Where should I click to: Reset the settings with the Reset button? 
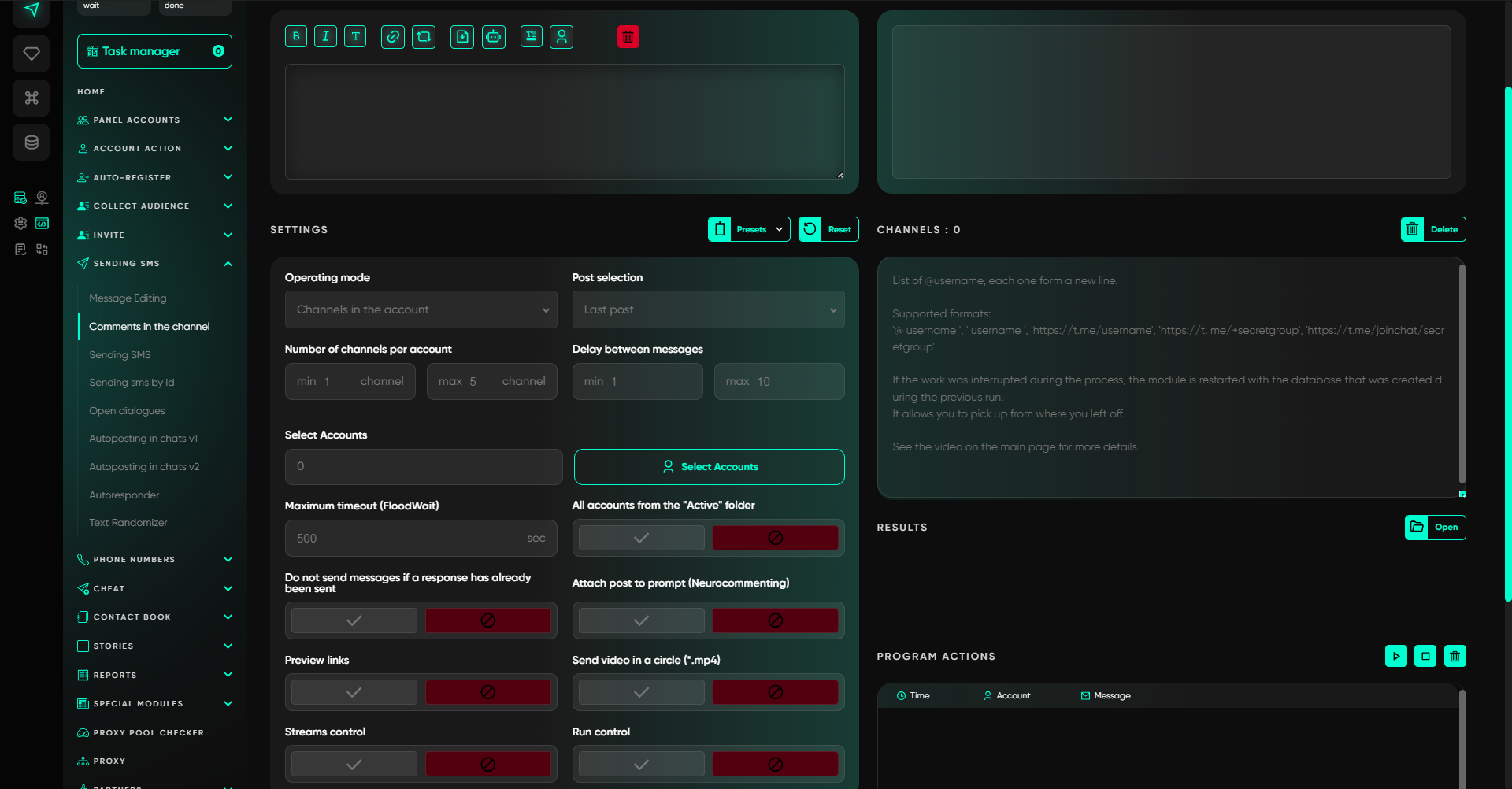(x=828, y=229)
